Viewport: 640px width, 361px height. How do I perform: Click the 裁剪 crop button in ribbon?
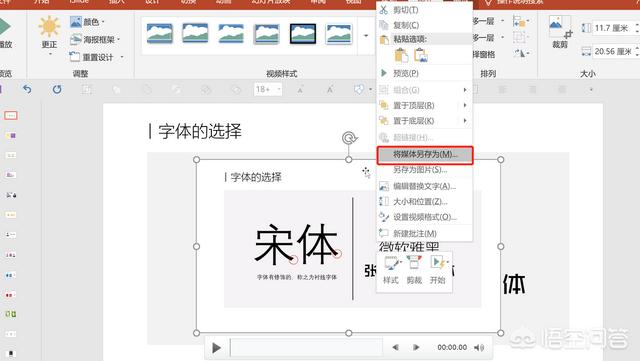point(560,32)
